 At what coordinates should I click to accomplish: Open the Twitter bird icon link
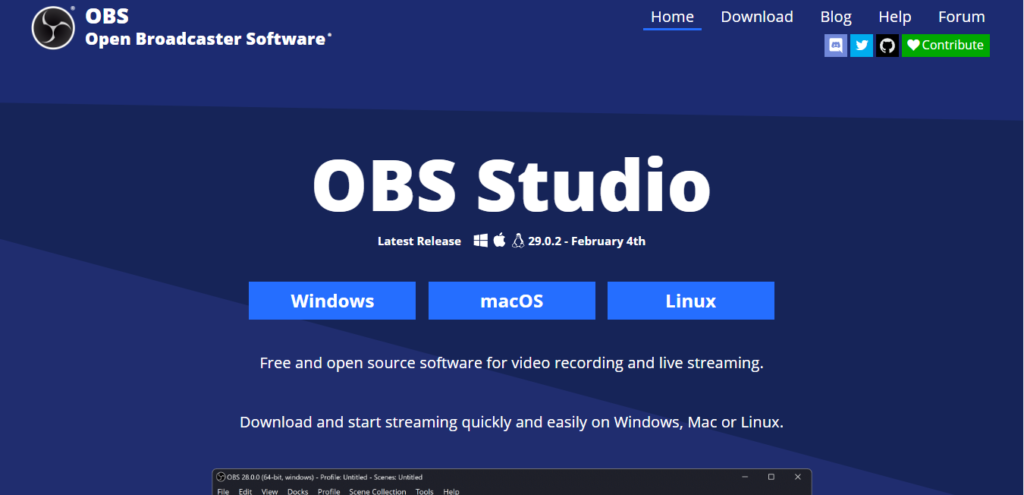click(x=861, y=45)
